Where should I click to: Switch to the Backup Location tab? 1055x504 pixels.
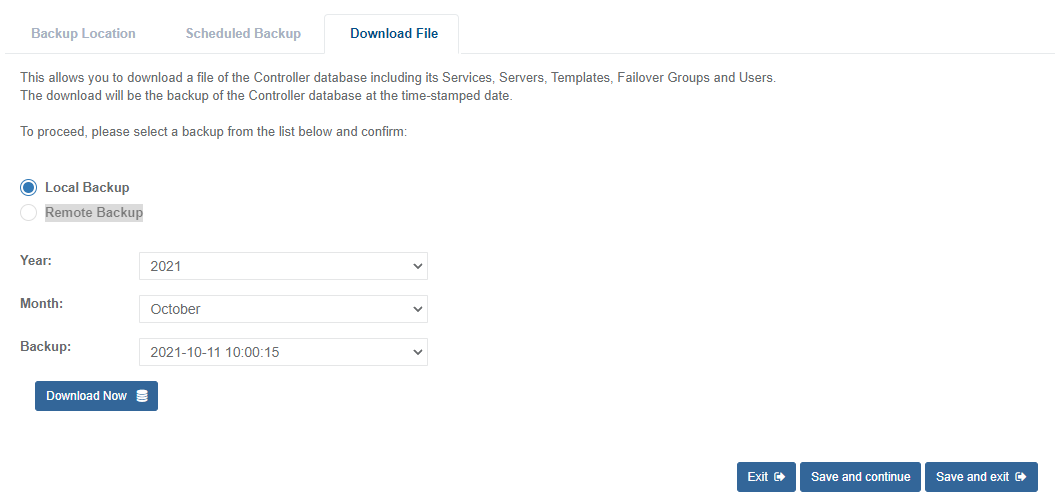coord(83,34)
